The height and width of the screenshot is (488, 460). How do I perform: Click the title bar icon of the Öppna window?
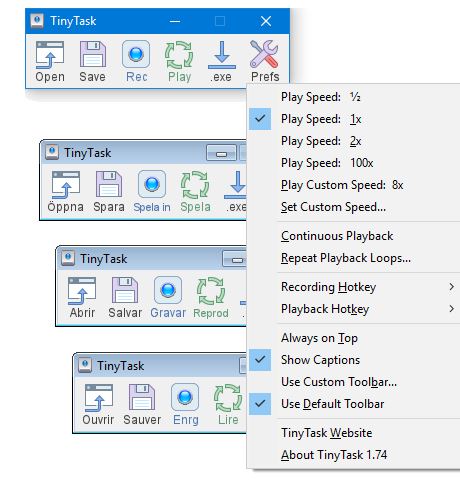52,152
